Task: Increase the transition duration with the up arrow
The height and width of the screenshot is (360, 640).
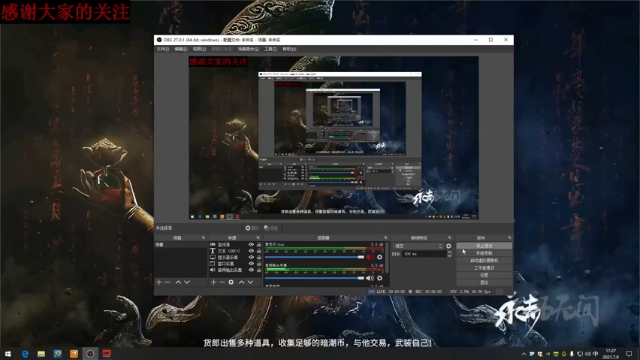Action: [x=449, y=252]
